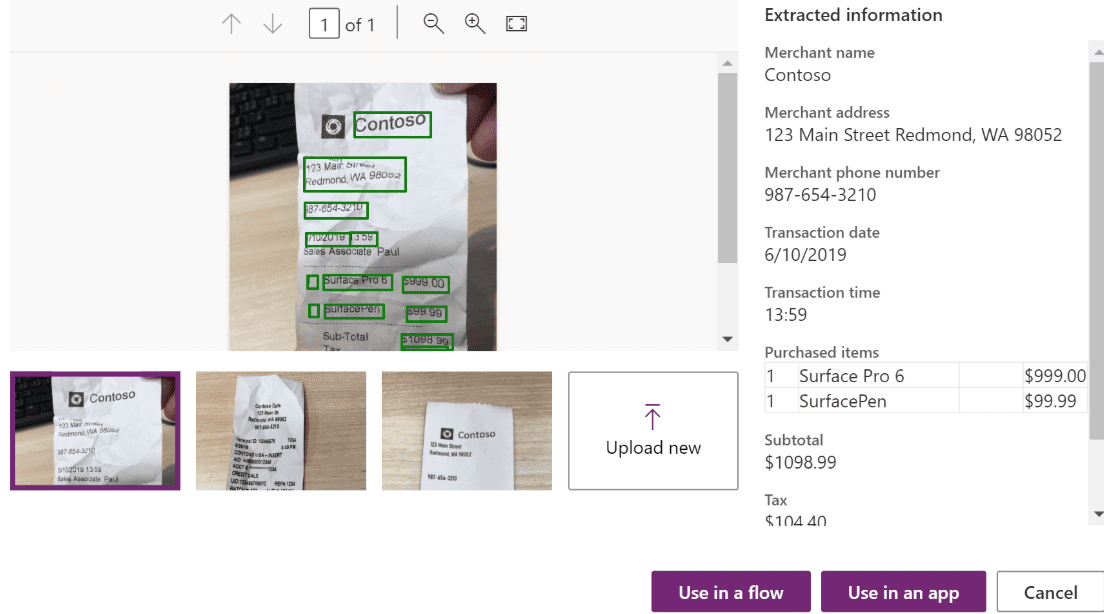Click the Subtotal value $1098.99

(801, 462)
